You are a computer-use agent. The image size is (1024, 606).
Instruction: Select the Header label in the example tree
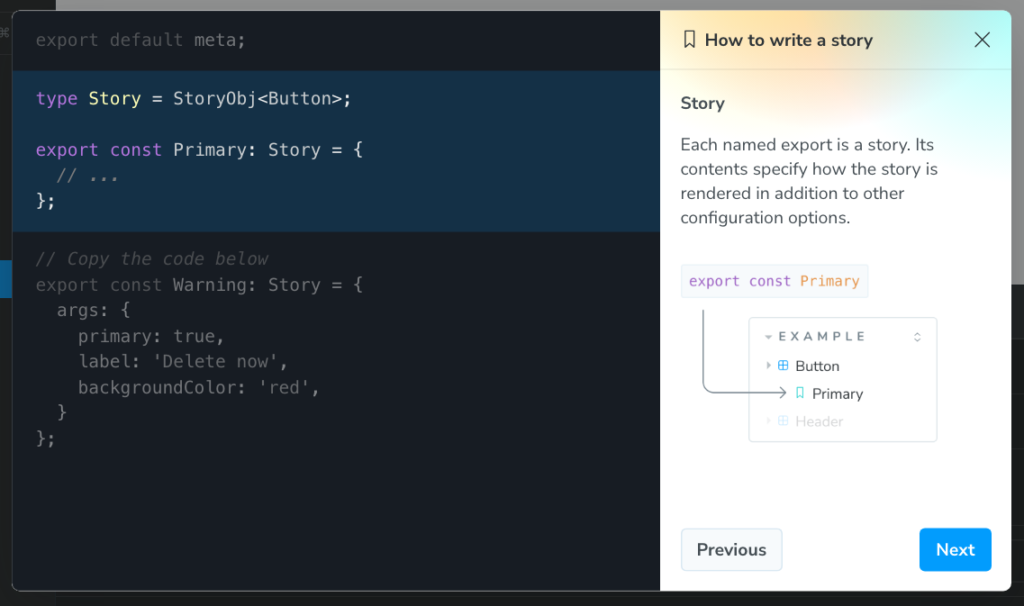tap(819, 422)
